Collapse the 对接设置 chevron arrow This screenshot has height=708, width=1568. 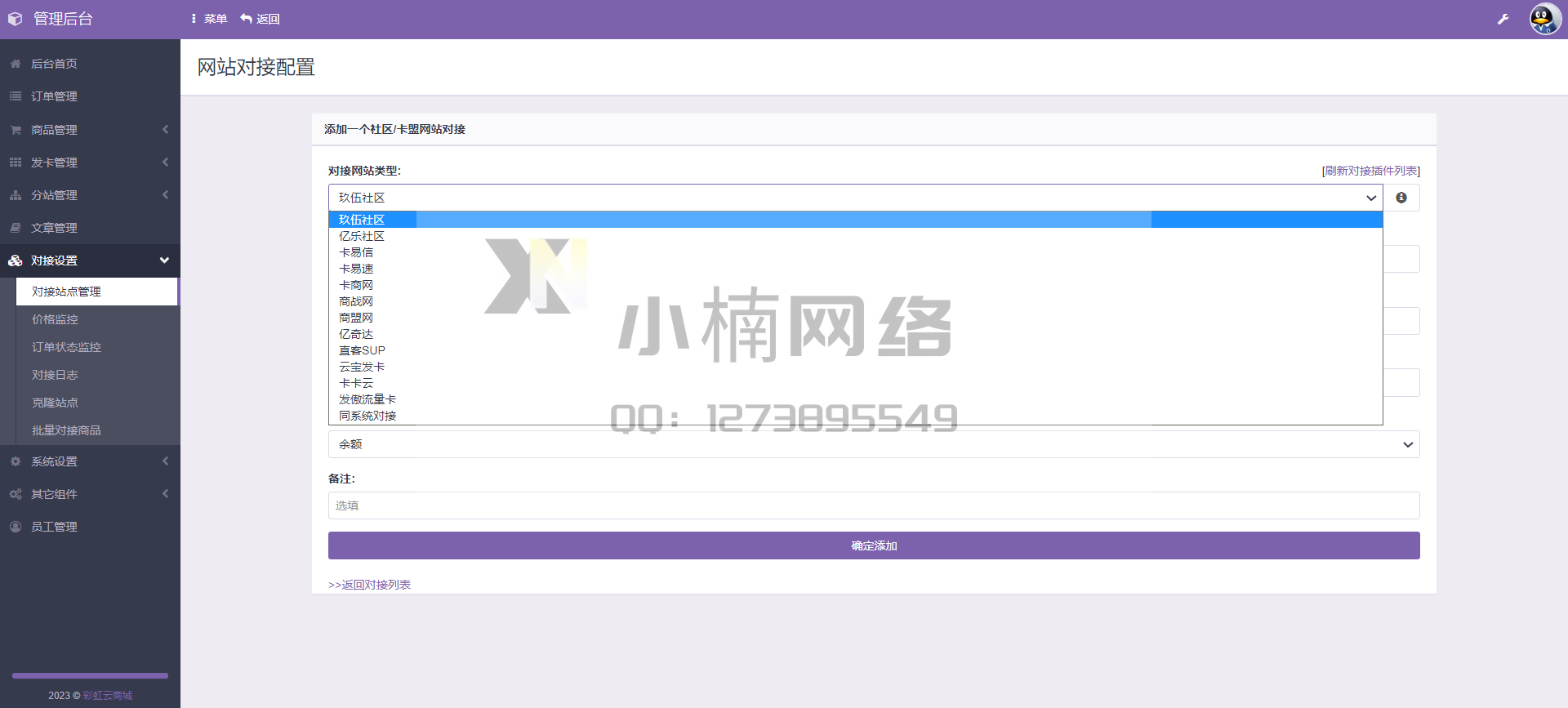pos(164,260)
